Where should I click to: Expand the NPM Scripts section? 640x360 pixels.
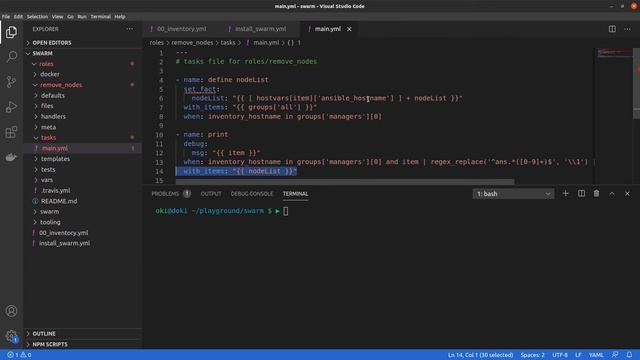[83, 344]
